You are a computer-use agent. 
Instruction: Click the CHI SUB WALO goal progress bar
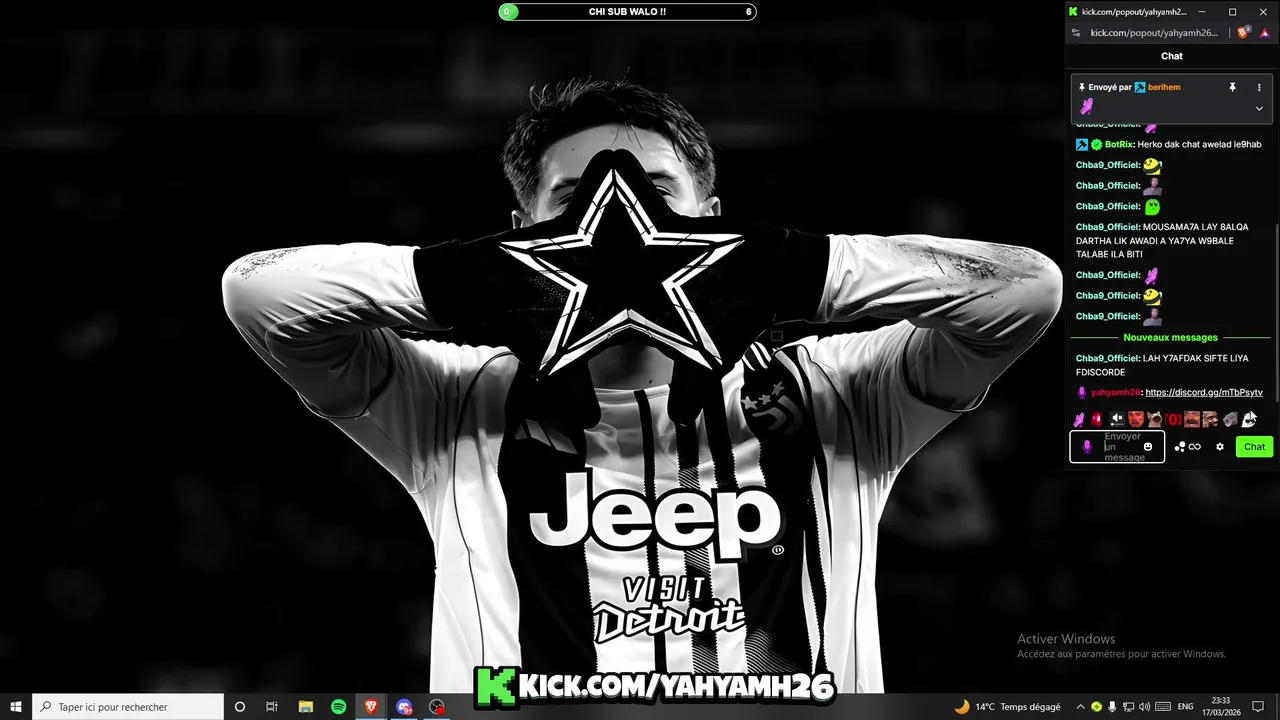627,12
